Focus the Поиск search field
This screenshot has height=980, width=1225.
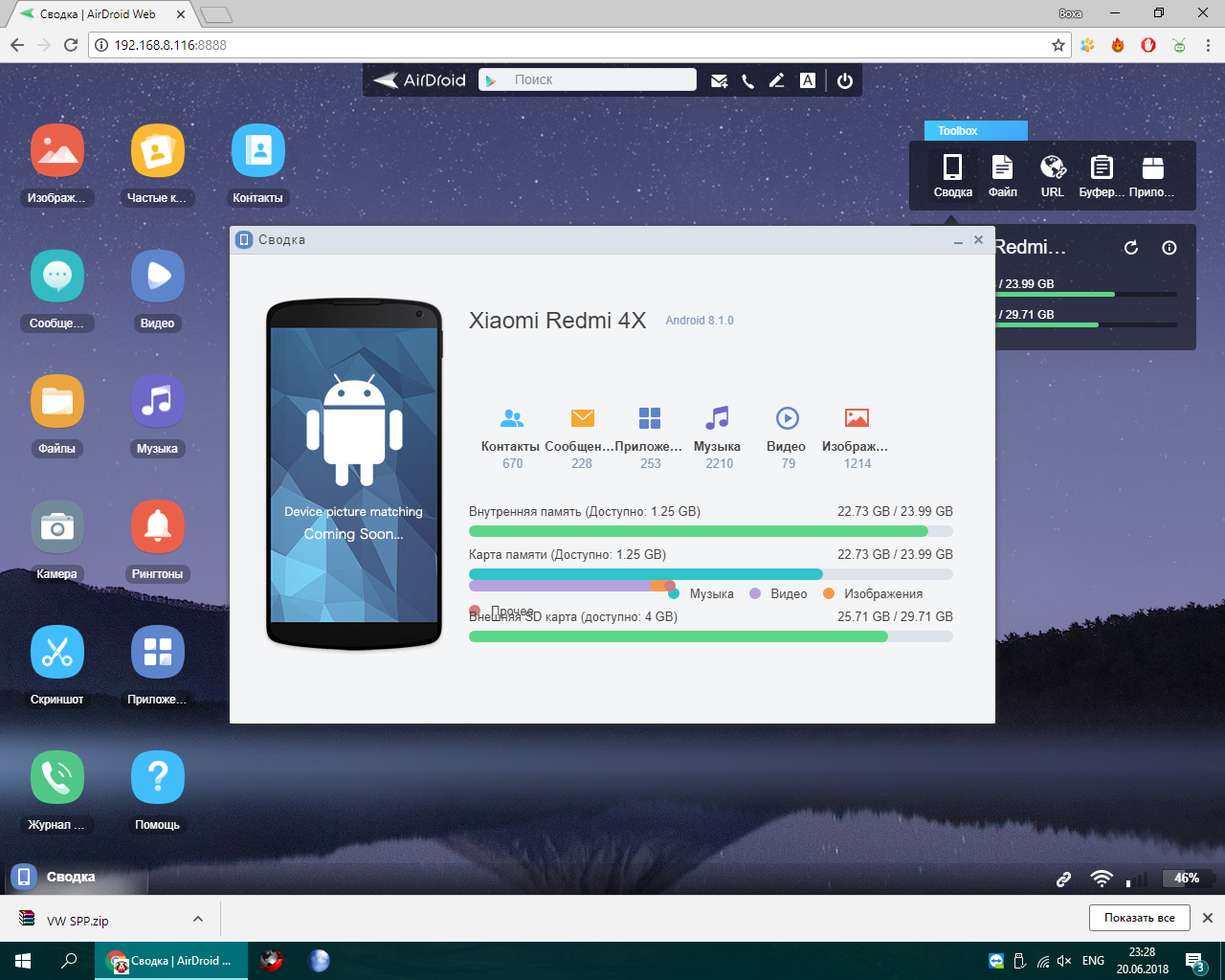pos(601,79)
